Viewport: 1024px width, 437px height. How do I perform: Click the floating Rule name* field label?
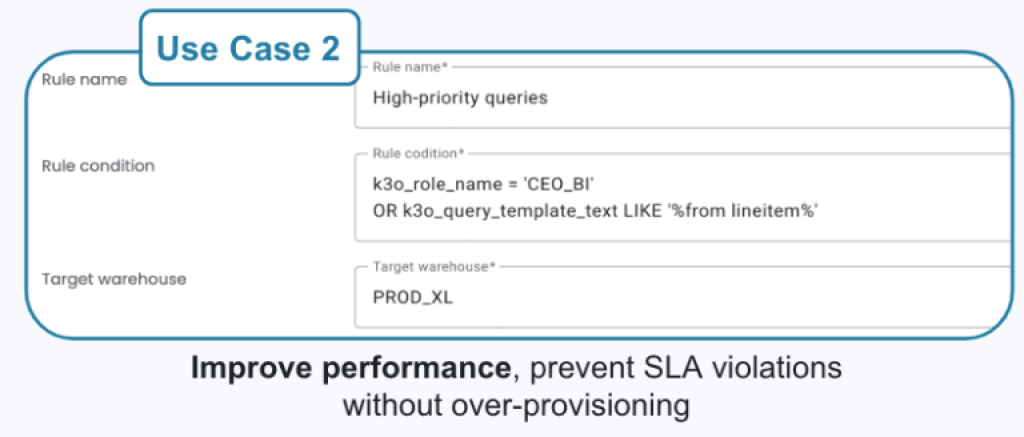[408, 67]
